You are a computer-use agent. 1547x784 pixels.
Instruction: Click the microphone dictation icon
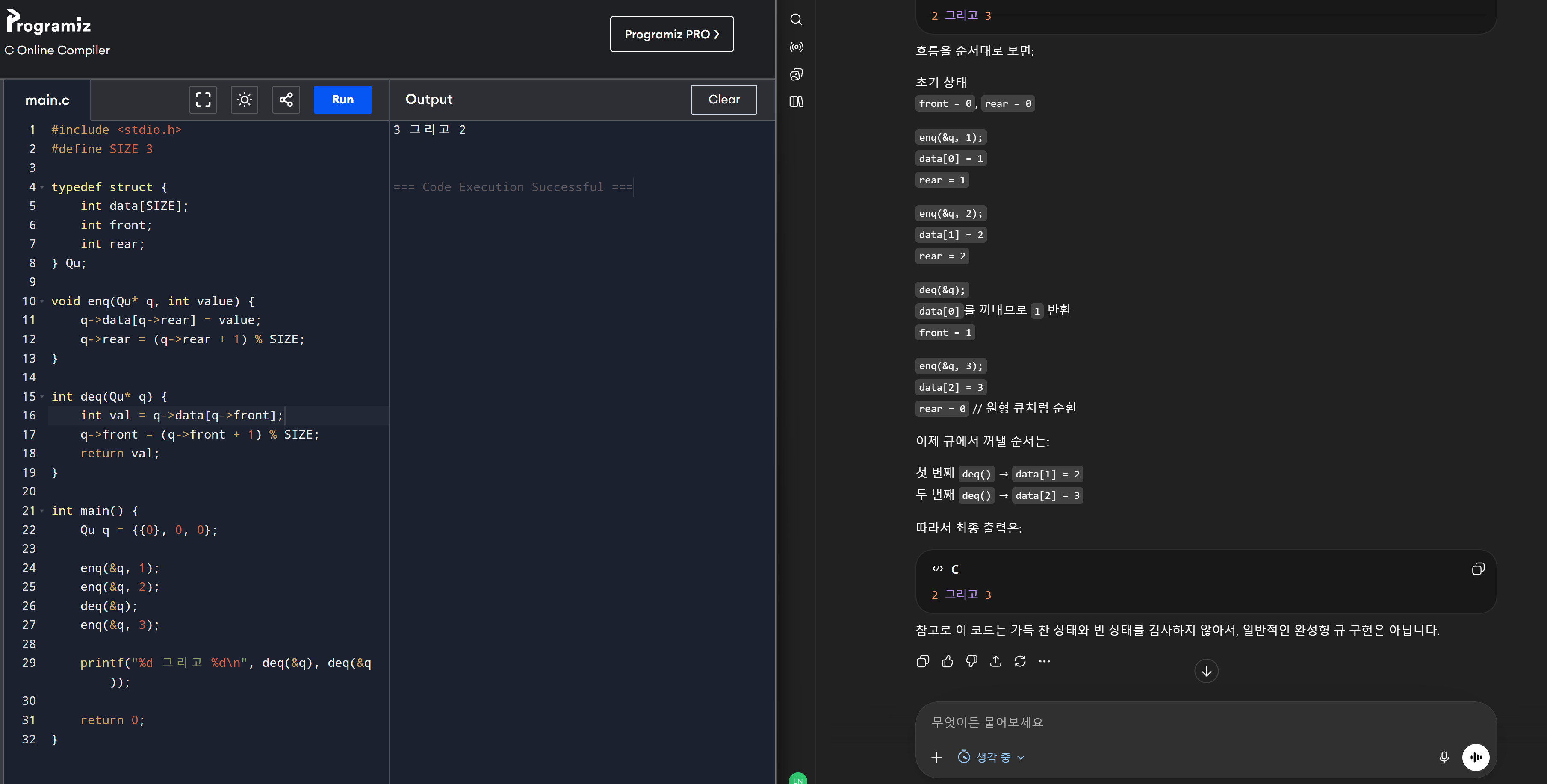1444,757
